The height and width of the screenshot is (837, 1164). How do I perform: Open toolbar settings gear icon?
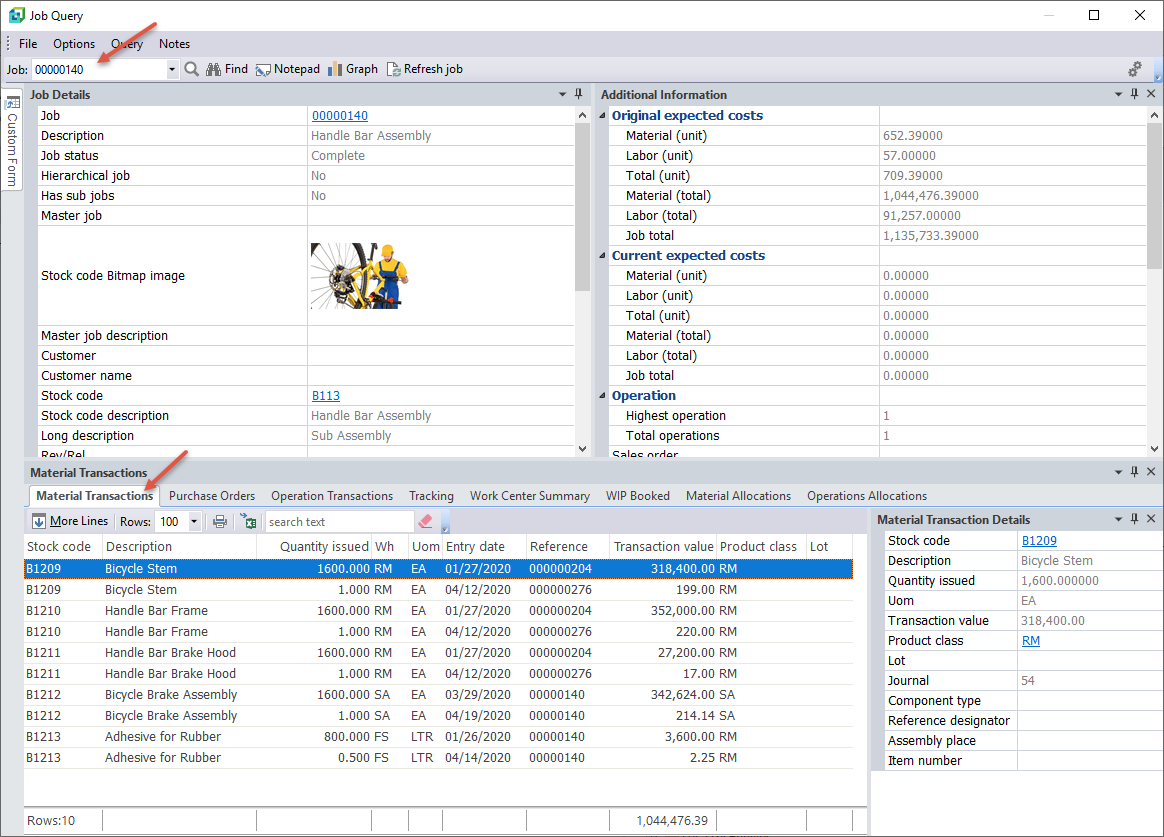coord(1134,69)
